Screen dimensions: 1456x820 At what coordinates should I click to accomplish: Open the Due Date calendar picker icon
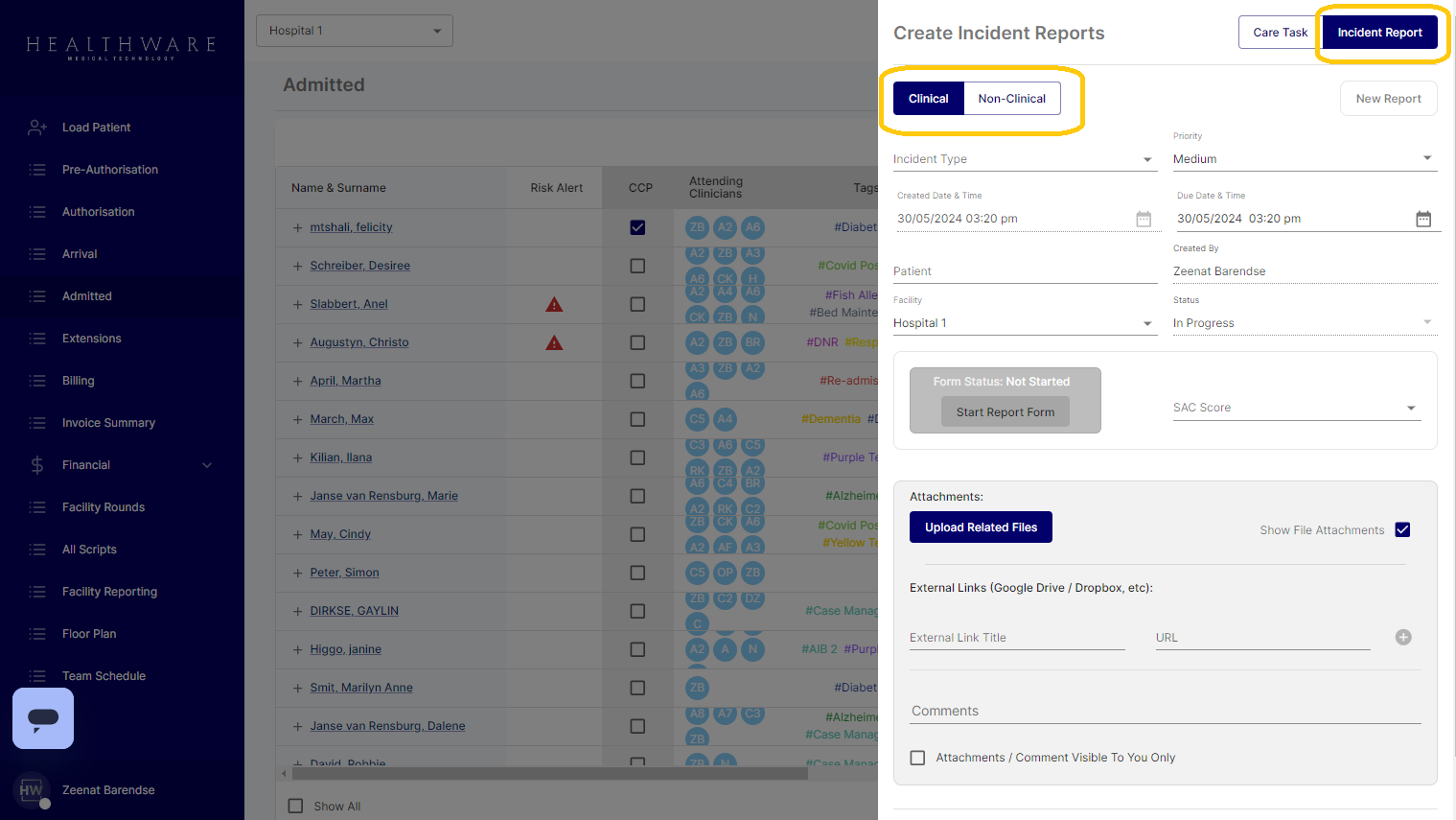(1423, 219)
